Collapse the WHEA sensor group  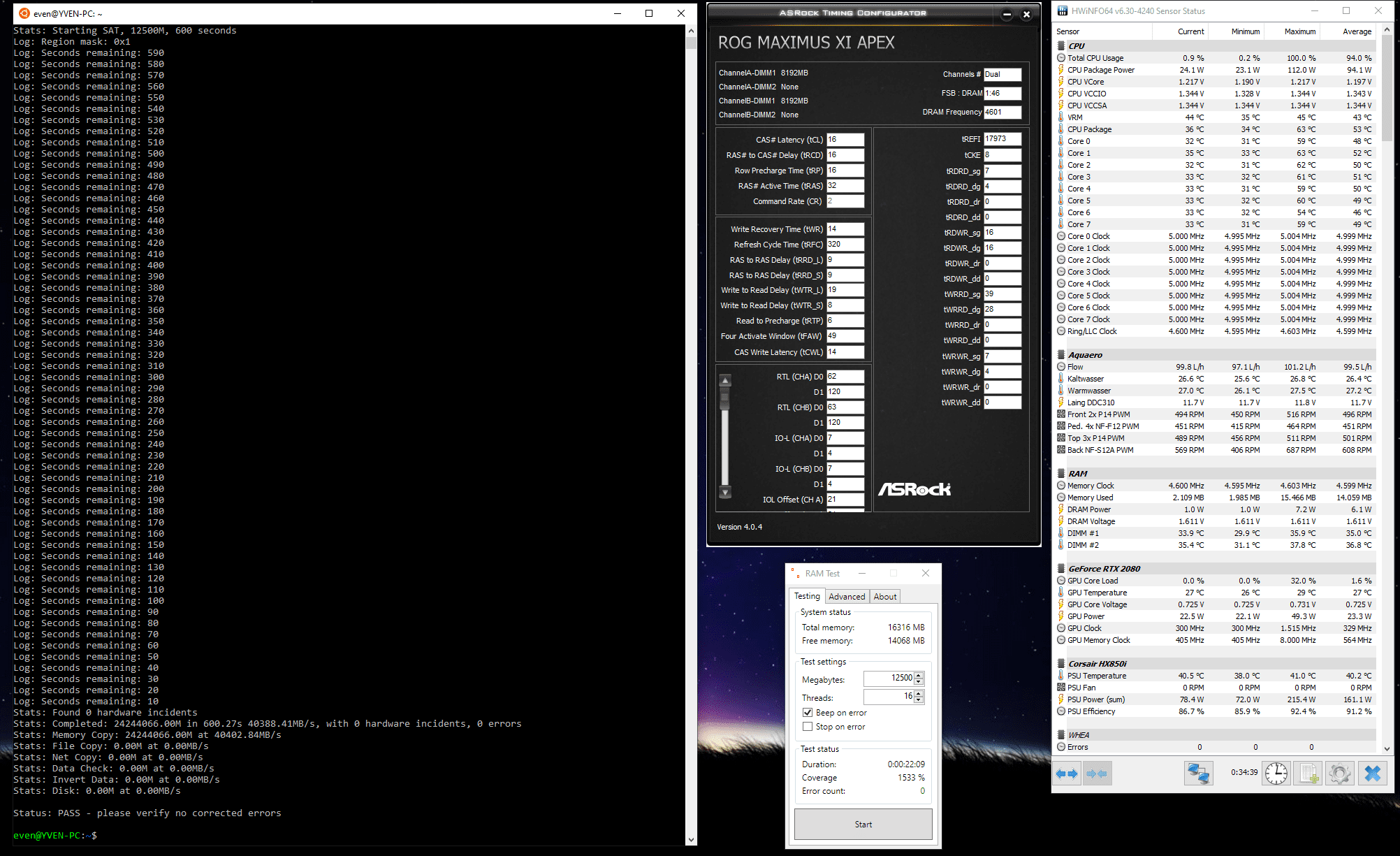tap(1061, 735)
